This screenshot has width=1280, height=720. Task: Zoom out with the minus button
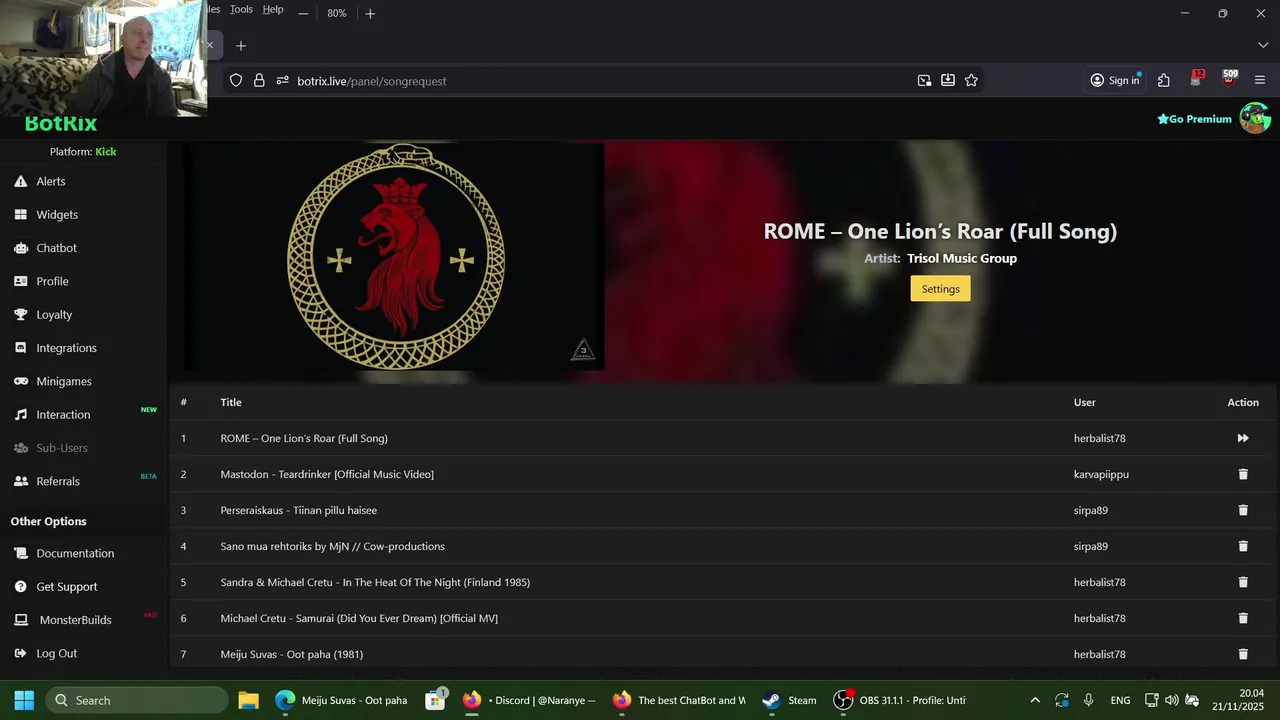coord(303,13)
